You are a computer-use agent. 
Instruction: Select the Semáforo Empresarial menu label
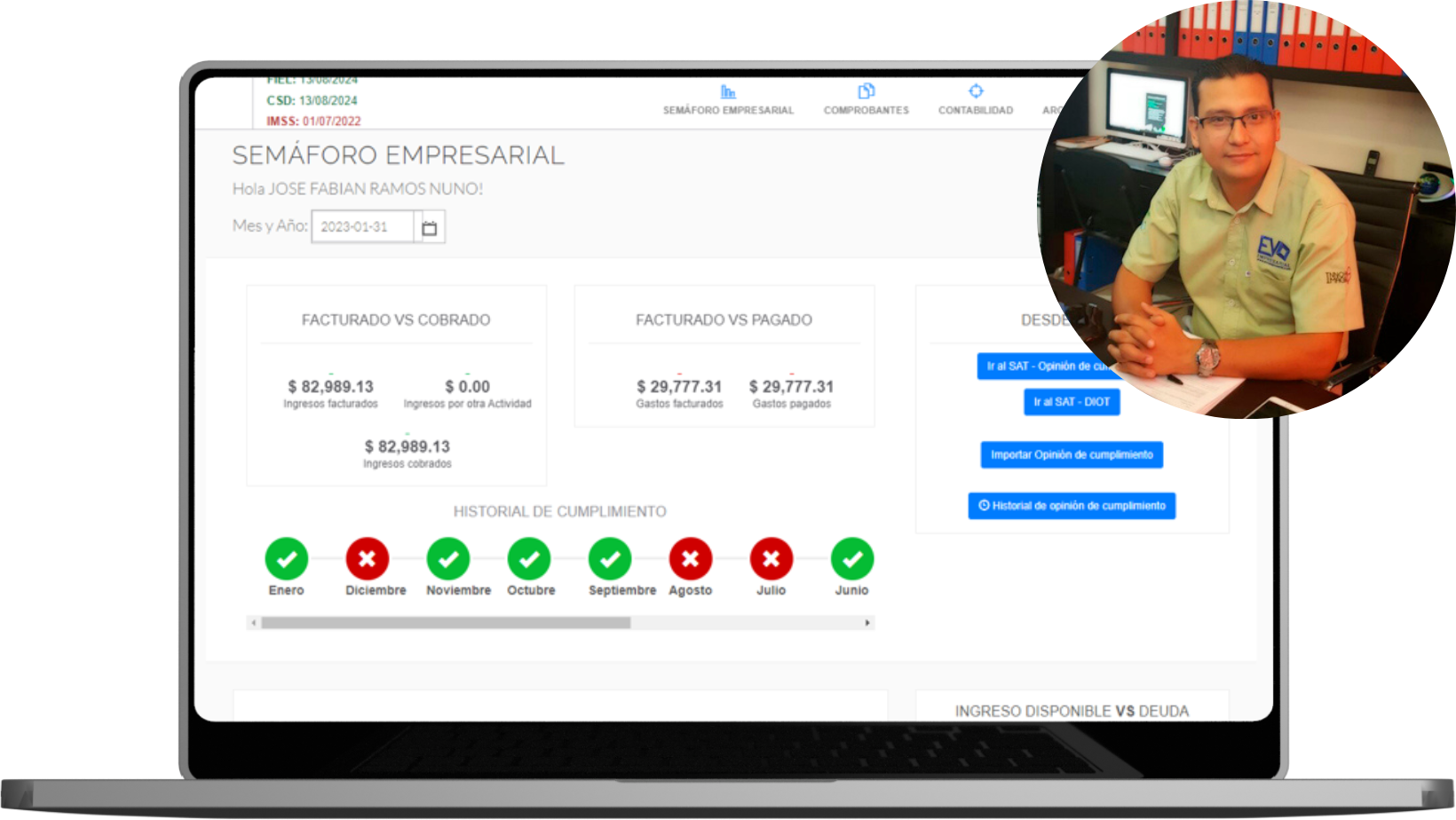[x=728, y=110]
